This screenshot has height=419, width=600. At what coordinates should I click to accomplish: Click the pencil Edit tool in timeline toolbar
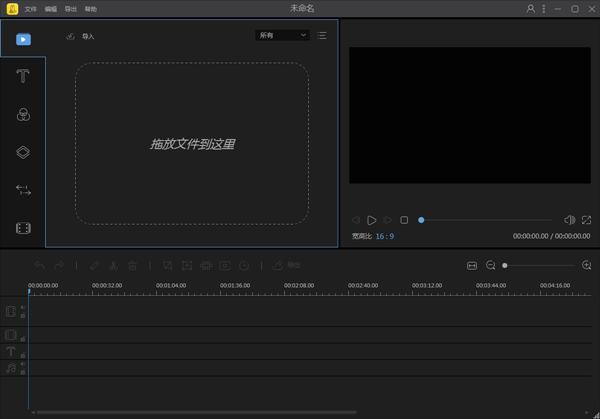(x=95, y=265)
